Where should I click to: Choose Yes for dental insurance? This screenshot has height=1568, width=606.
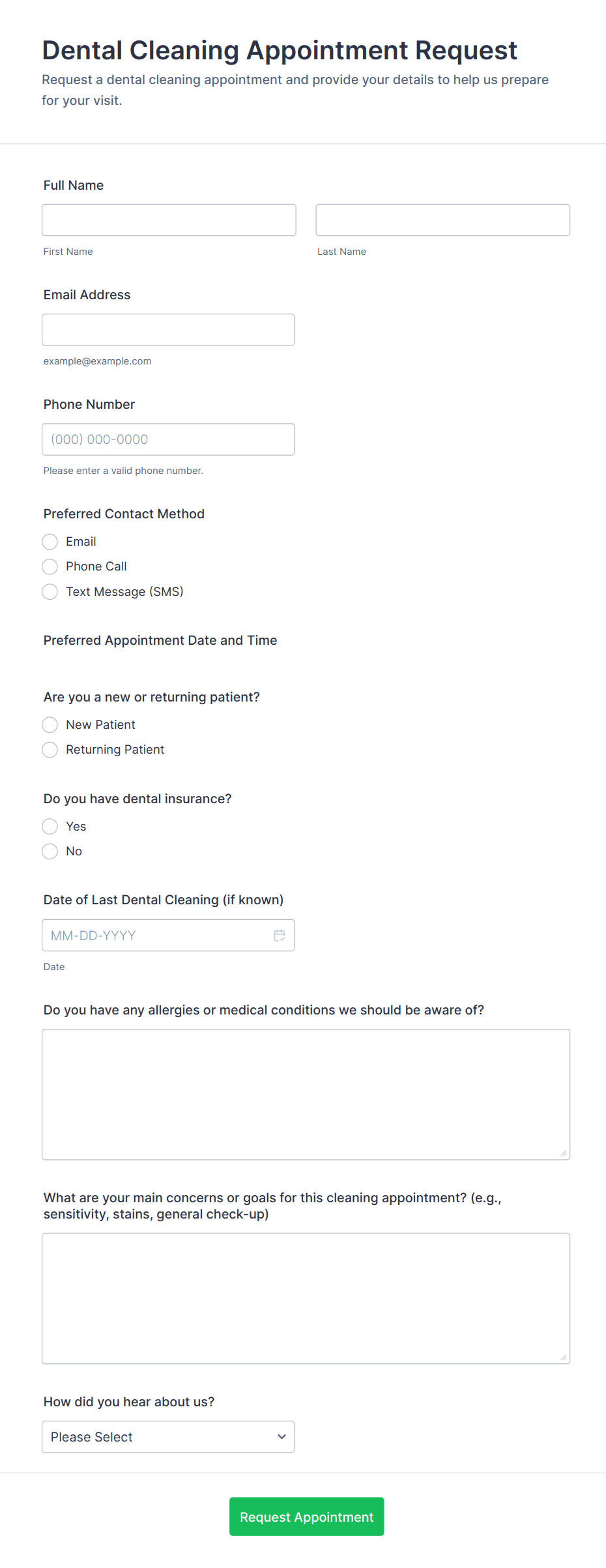50,827
